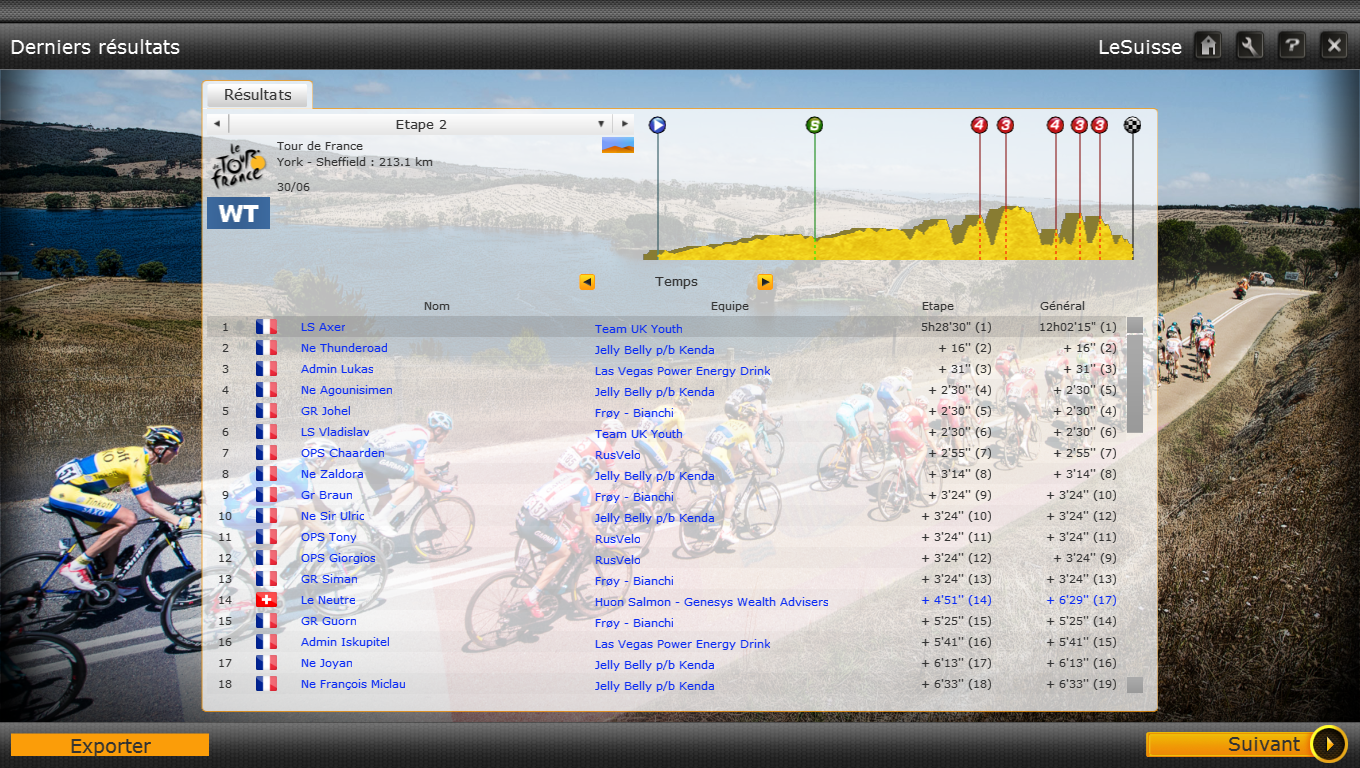Open rider Ne Thunderoad
Screen dimensions: 1360x768
point(344,348)
